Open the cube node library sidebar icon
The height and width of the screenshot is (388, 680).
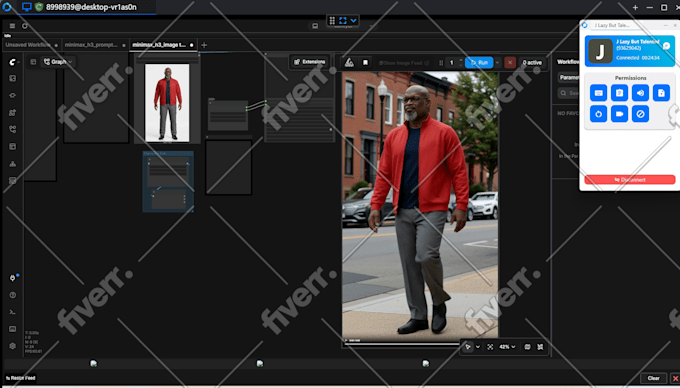click(13, 95)
